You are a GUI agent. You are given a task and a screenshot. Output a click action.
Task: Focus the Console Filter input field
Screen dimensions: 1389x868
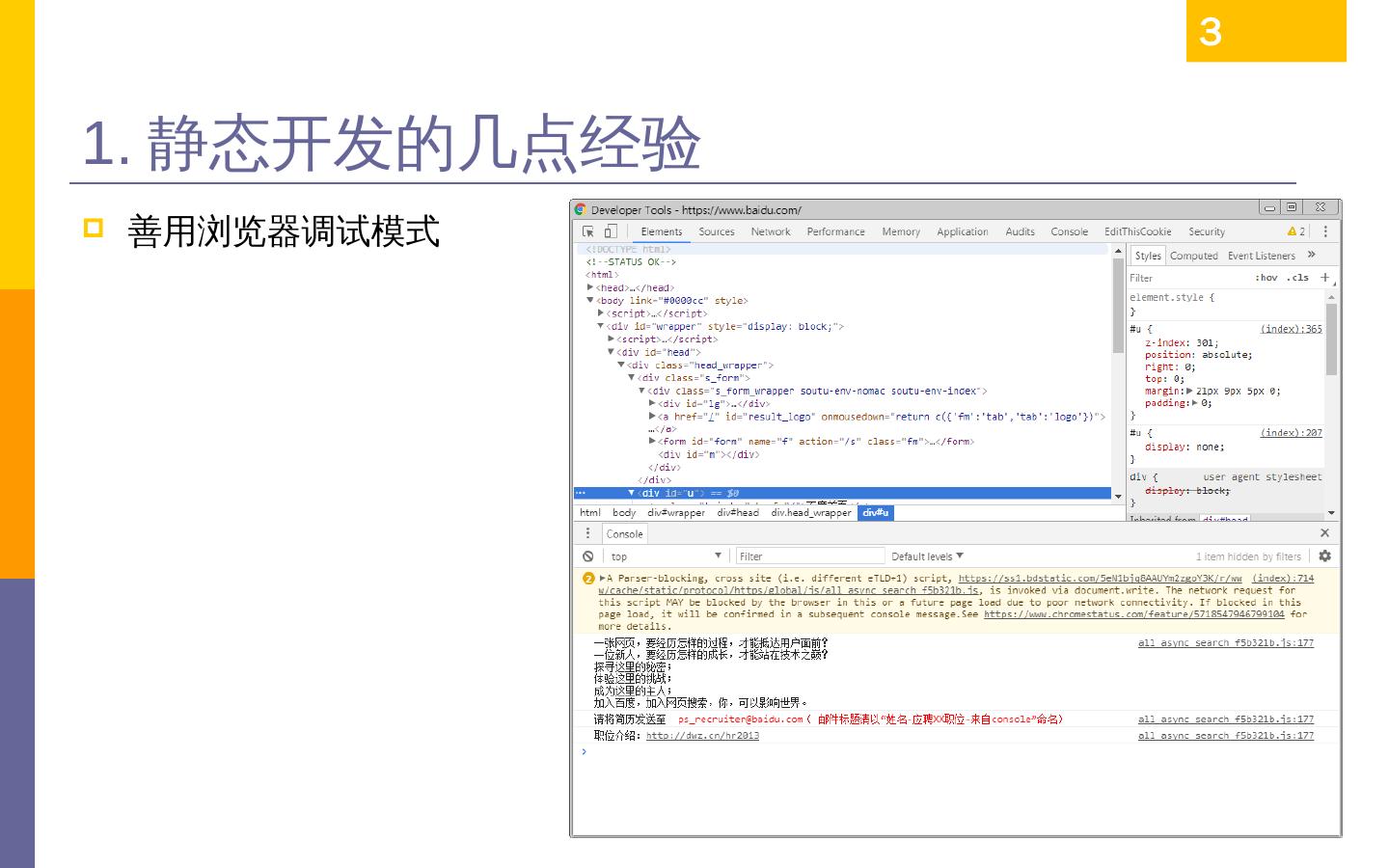(810, 556)
